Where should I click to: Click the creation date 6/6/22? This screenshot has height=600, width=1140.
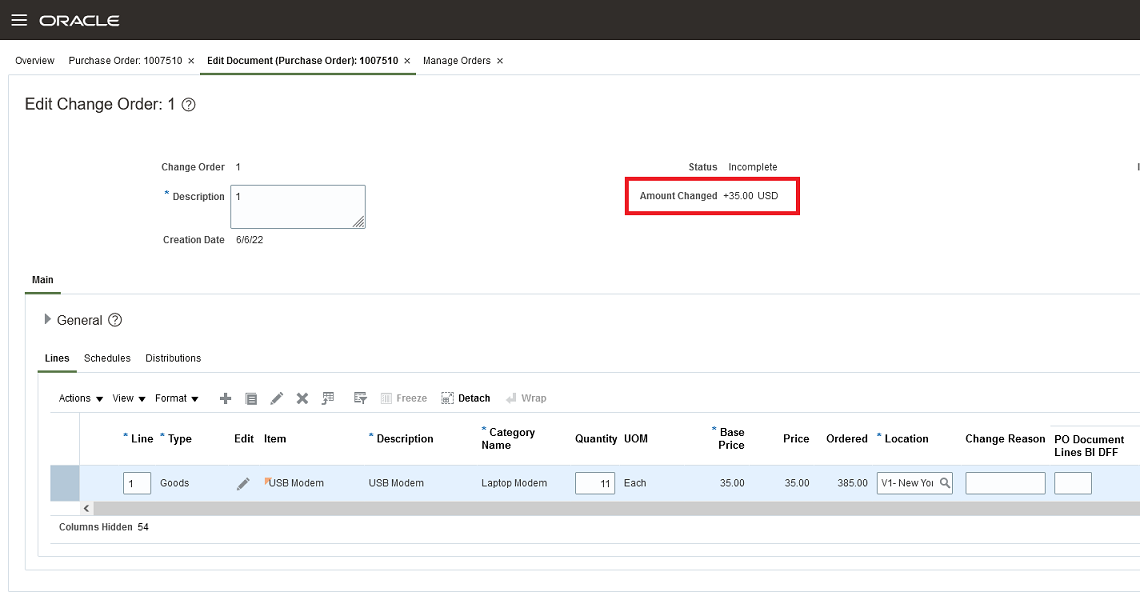(x=249, y=240)
